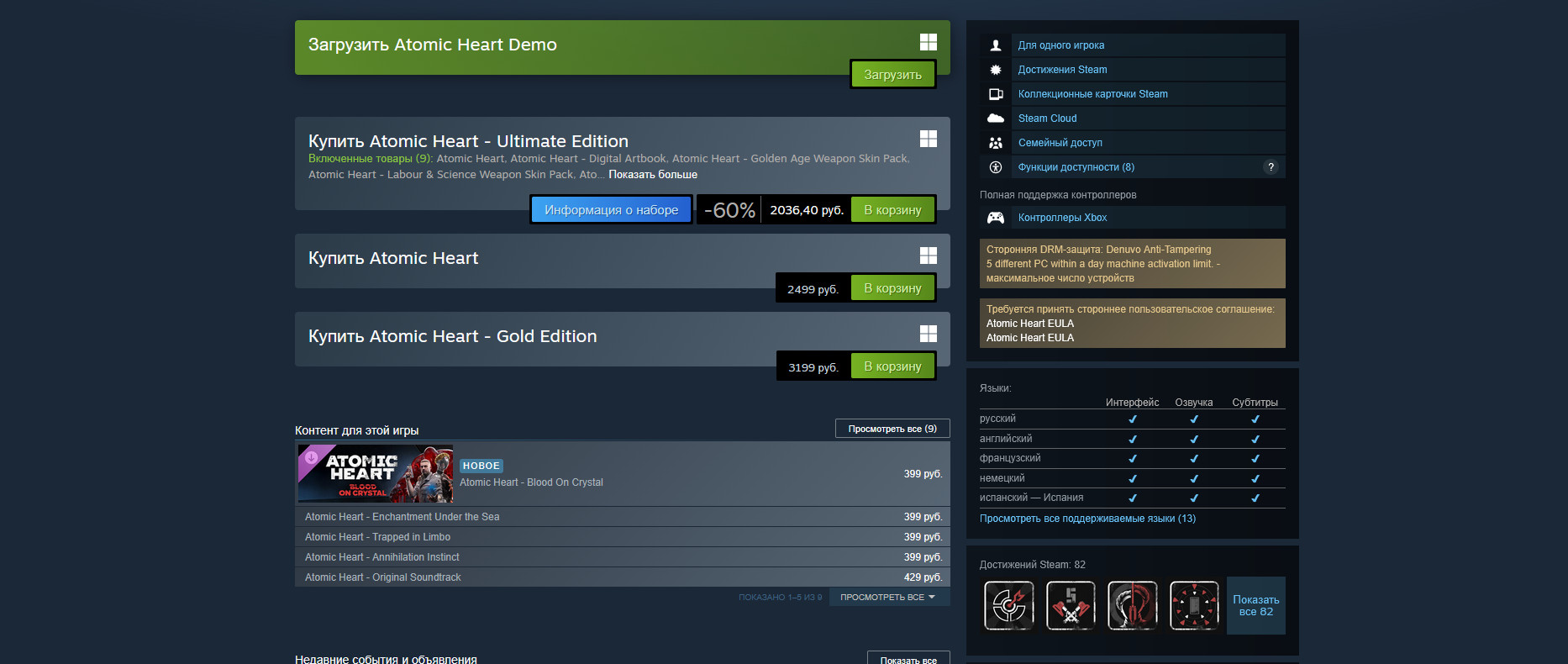Click the 429 руб. soundtrack price
Viewport: 1568px width, 664px height.
(x=923, y=577)
